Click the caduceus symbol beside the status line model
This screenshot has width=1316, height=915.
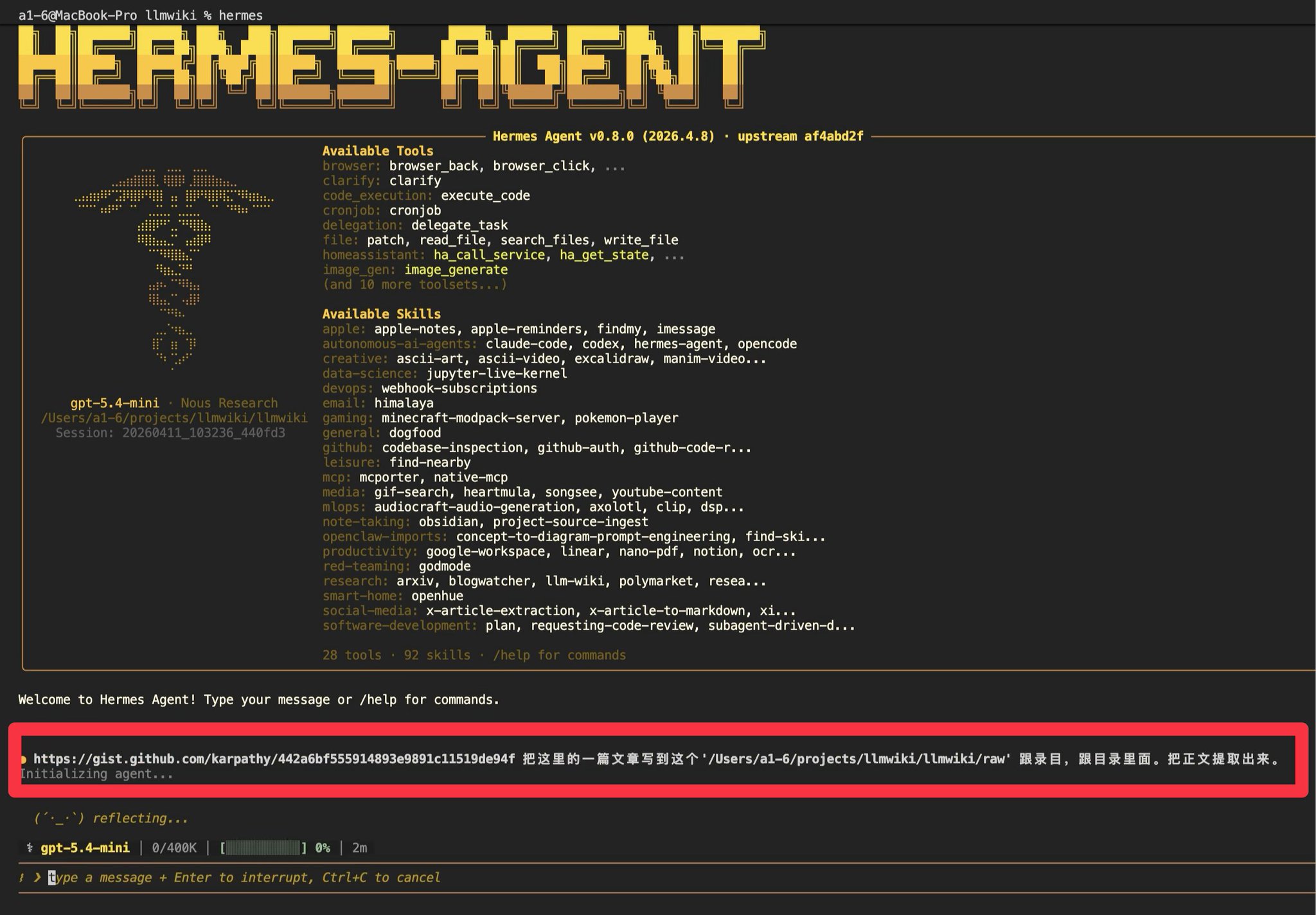pyautogui.click(x=30, y=848)
